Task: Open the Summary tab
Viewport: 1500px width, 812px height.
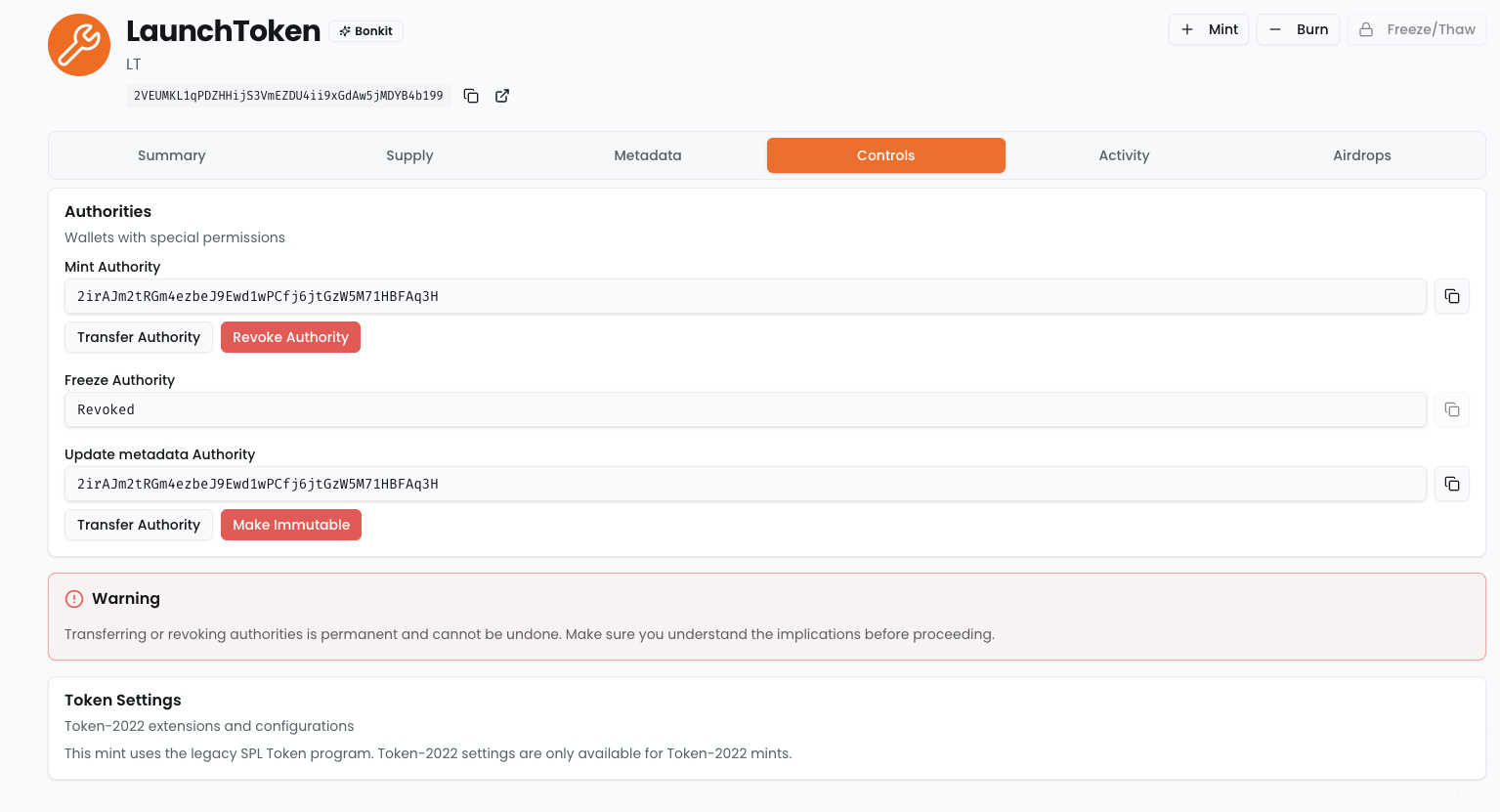Action: [171, 155]
